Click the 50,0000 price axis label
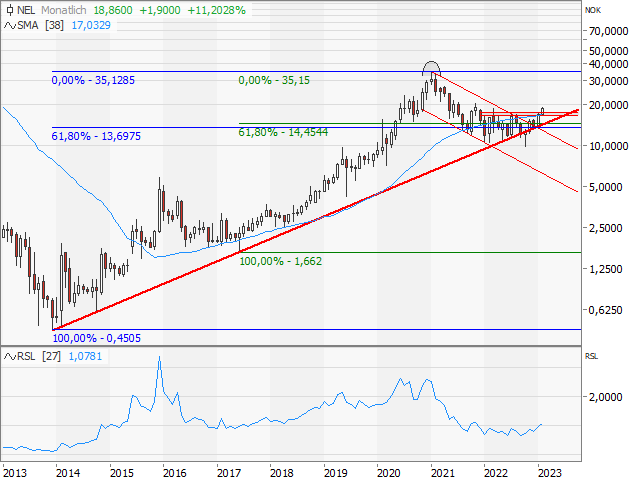The image size is (640, 480). pyautogui.click(x=608, y=51)
